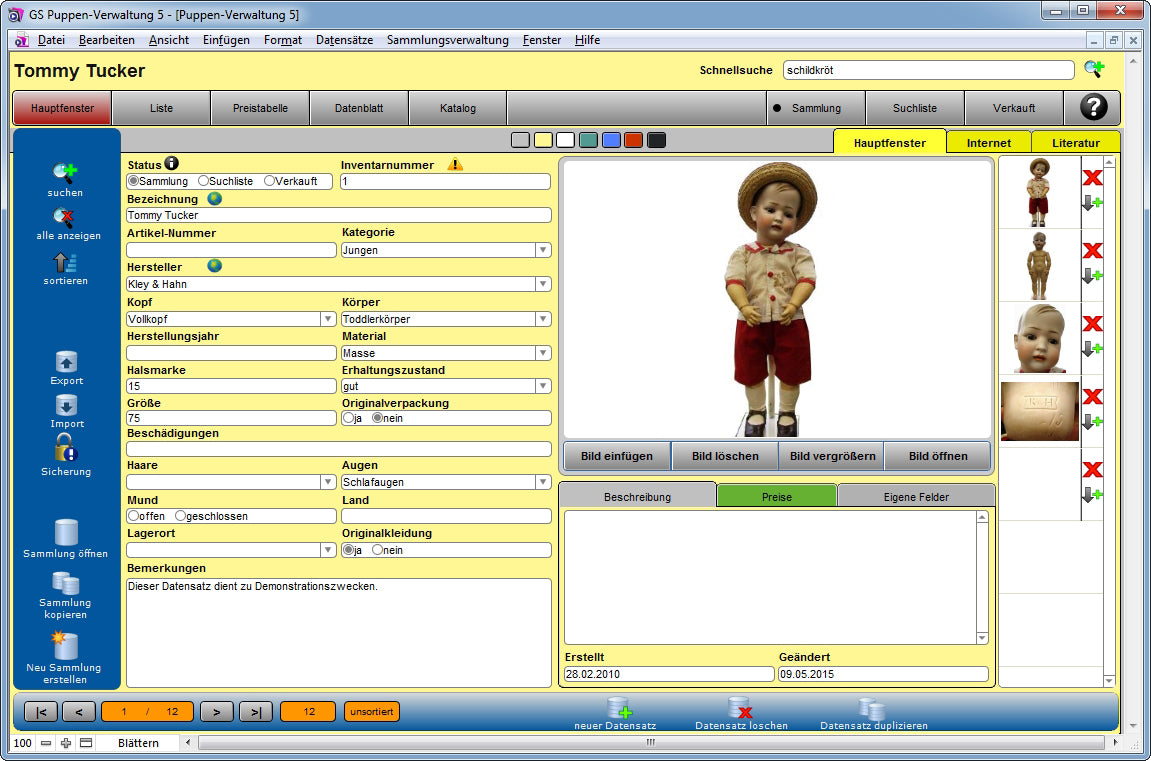Screen dimensions: 1151x761
Task: Open help with the question mark icon
Action: click(1093, 108)
